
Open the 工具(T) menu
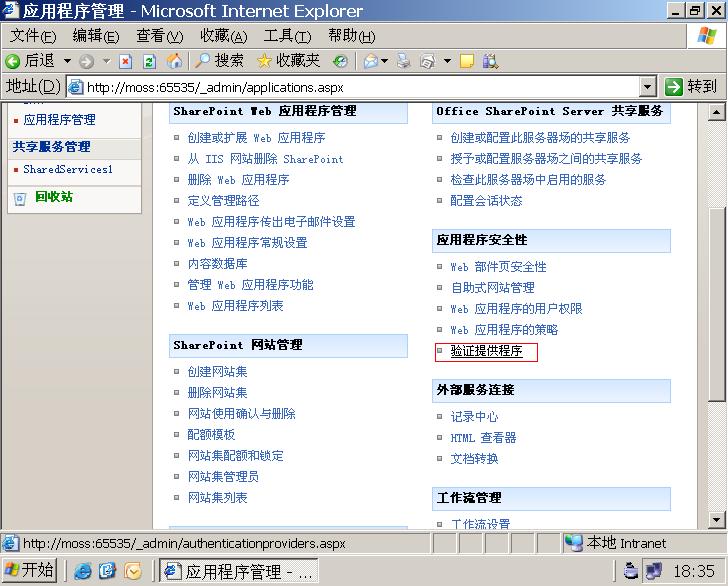click(x=286, y=36)
